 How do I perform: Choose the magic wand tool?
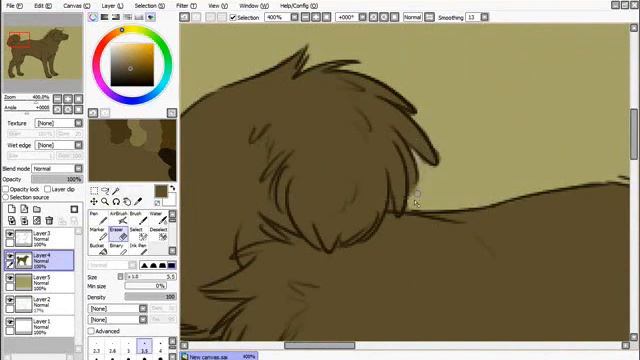click(116, 191)
